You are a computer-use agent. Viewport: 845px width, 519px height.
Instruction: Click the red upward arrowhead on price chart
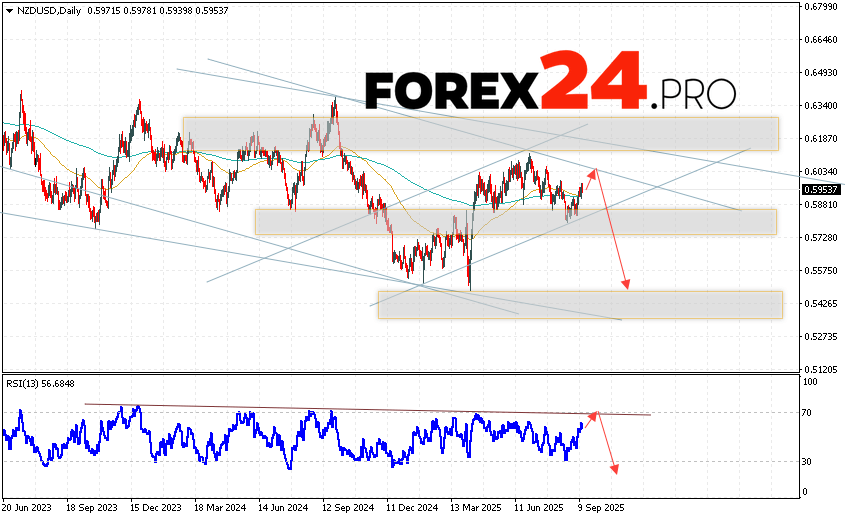(595, 173)
